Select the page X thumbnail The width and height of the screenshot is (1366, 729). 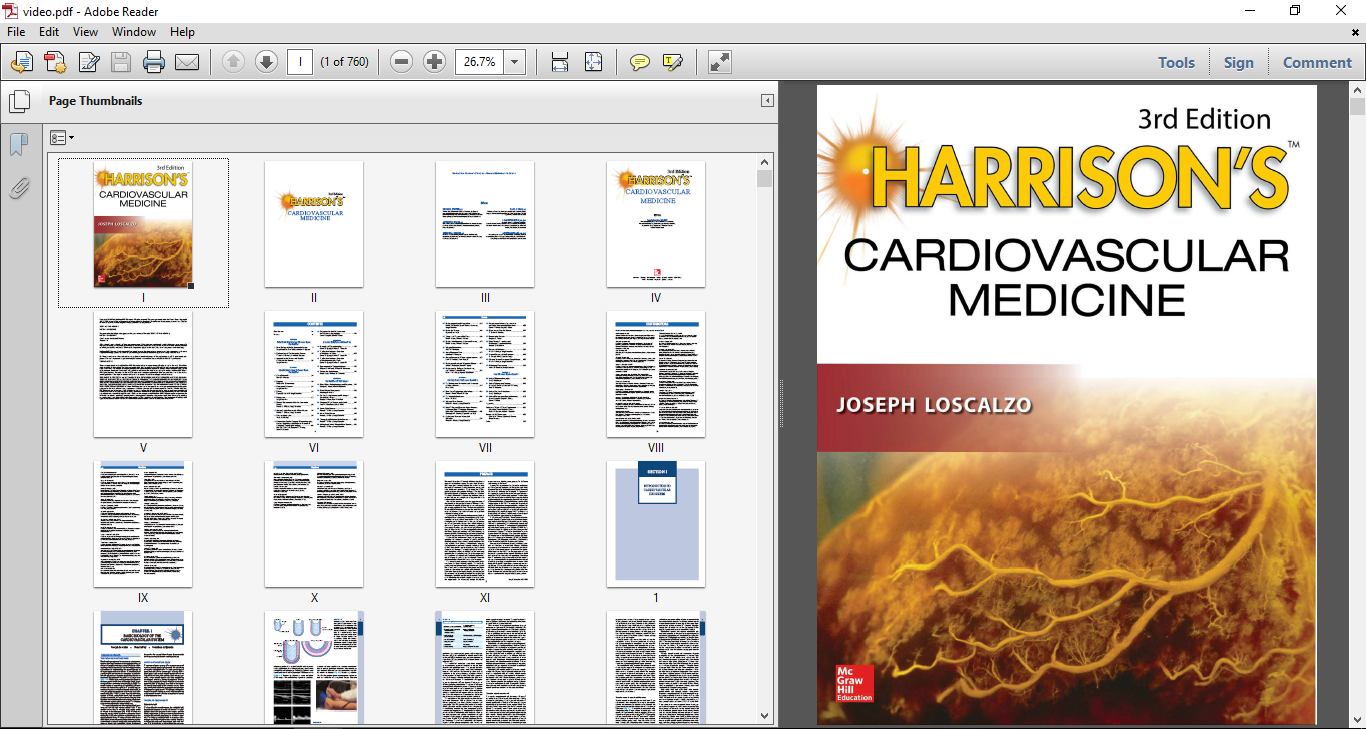click(314, 524)
